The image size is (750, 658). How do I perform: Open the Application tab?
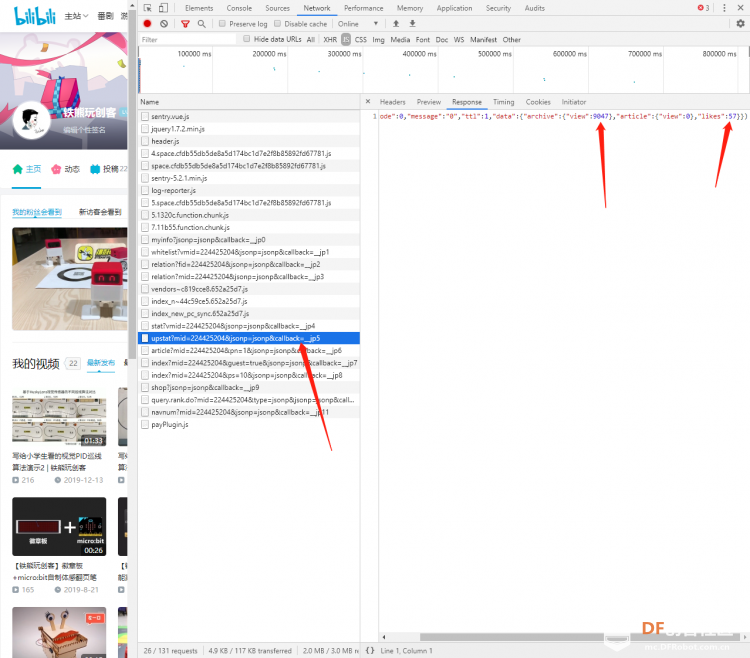coord(454,8)
